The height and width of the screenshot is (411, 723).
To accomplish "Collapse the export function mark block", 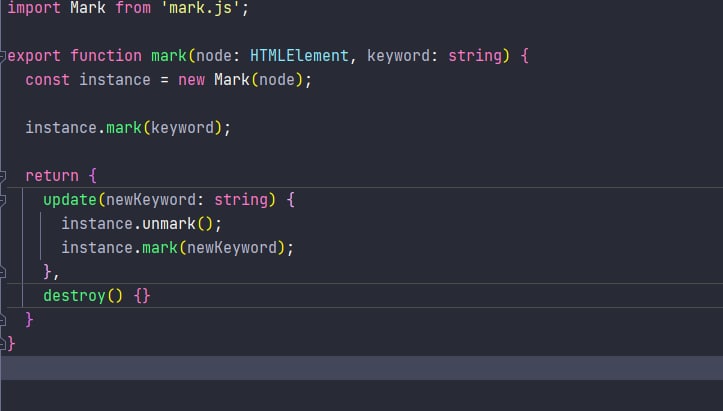I will (x=2, y=56).
